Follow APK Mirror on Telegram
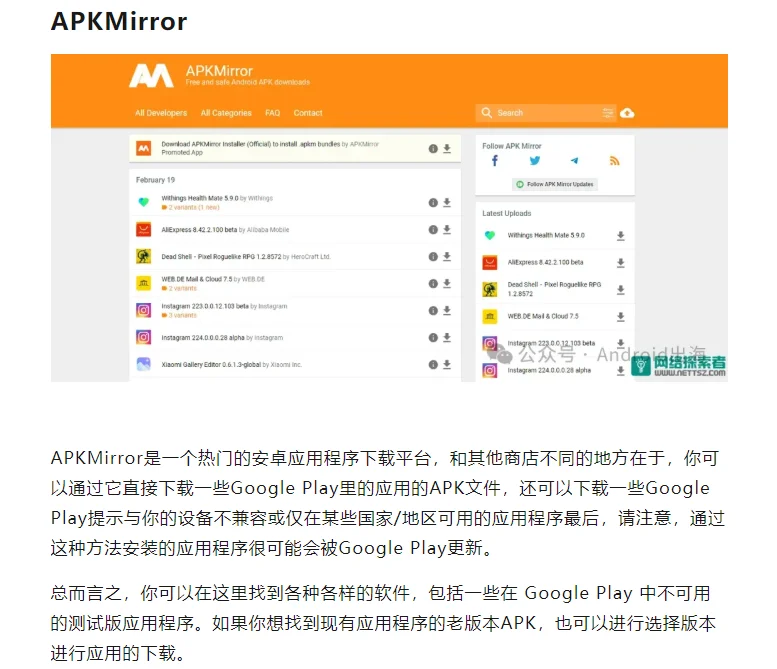 (574, 161)
